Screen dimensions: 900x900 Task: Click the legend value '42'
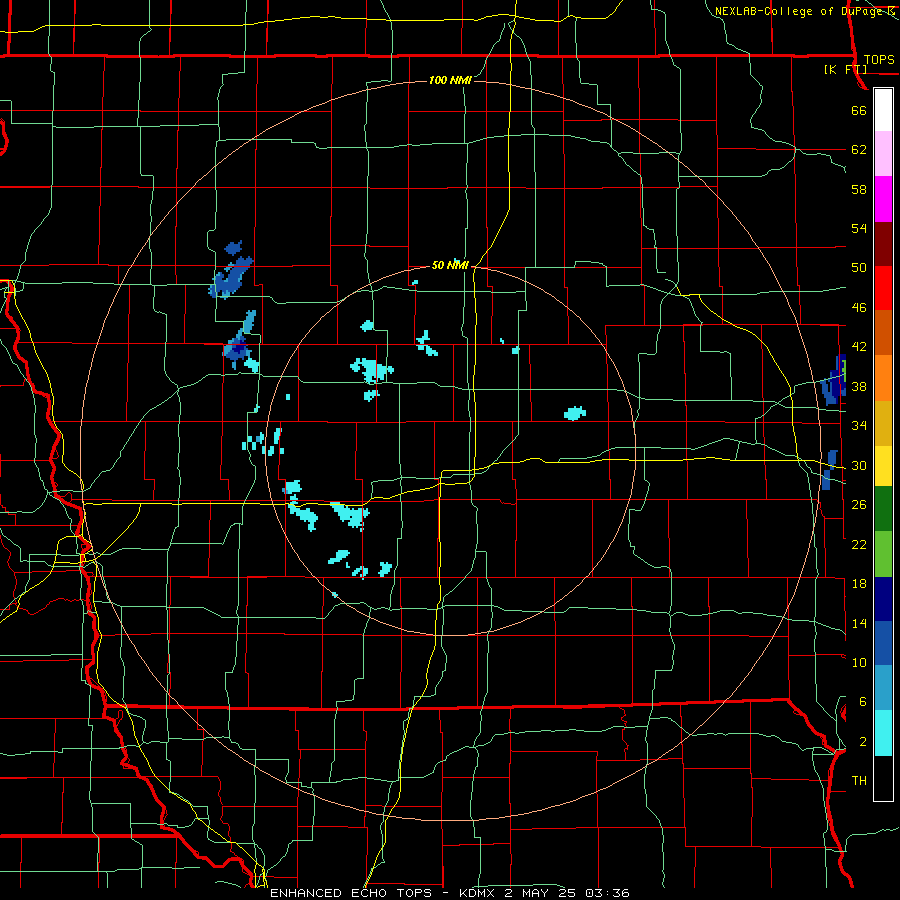click(859, 347)
